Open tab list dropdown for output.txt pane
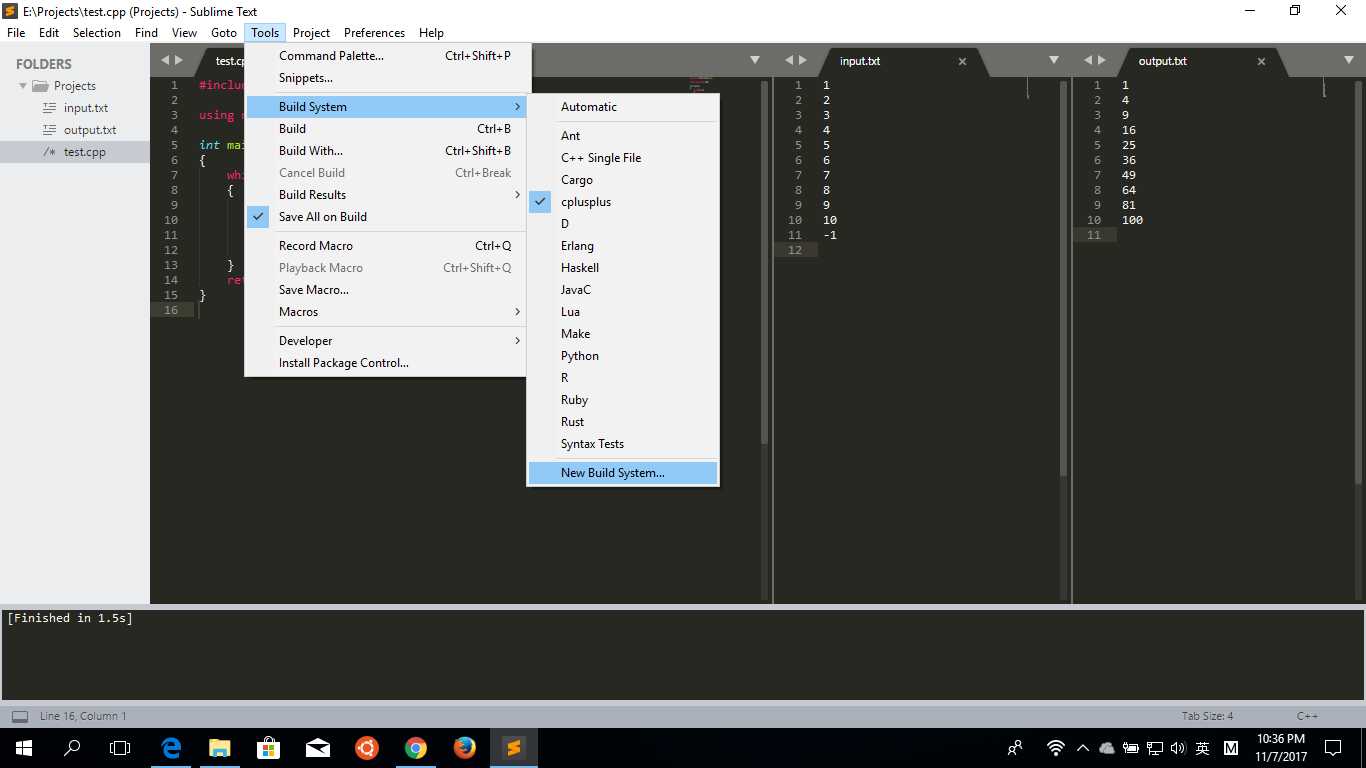The image size is (1366, 768). (x=1349, y=60)
